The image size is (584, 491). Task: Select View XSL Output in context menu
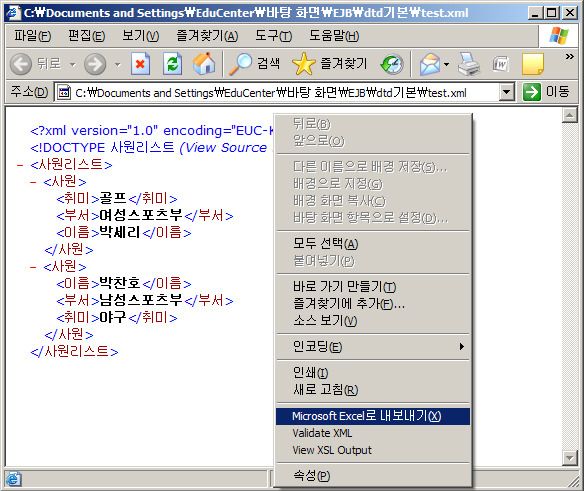(x=373, y=450)
